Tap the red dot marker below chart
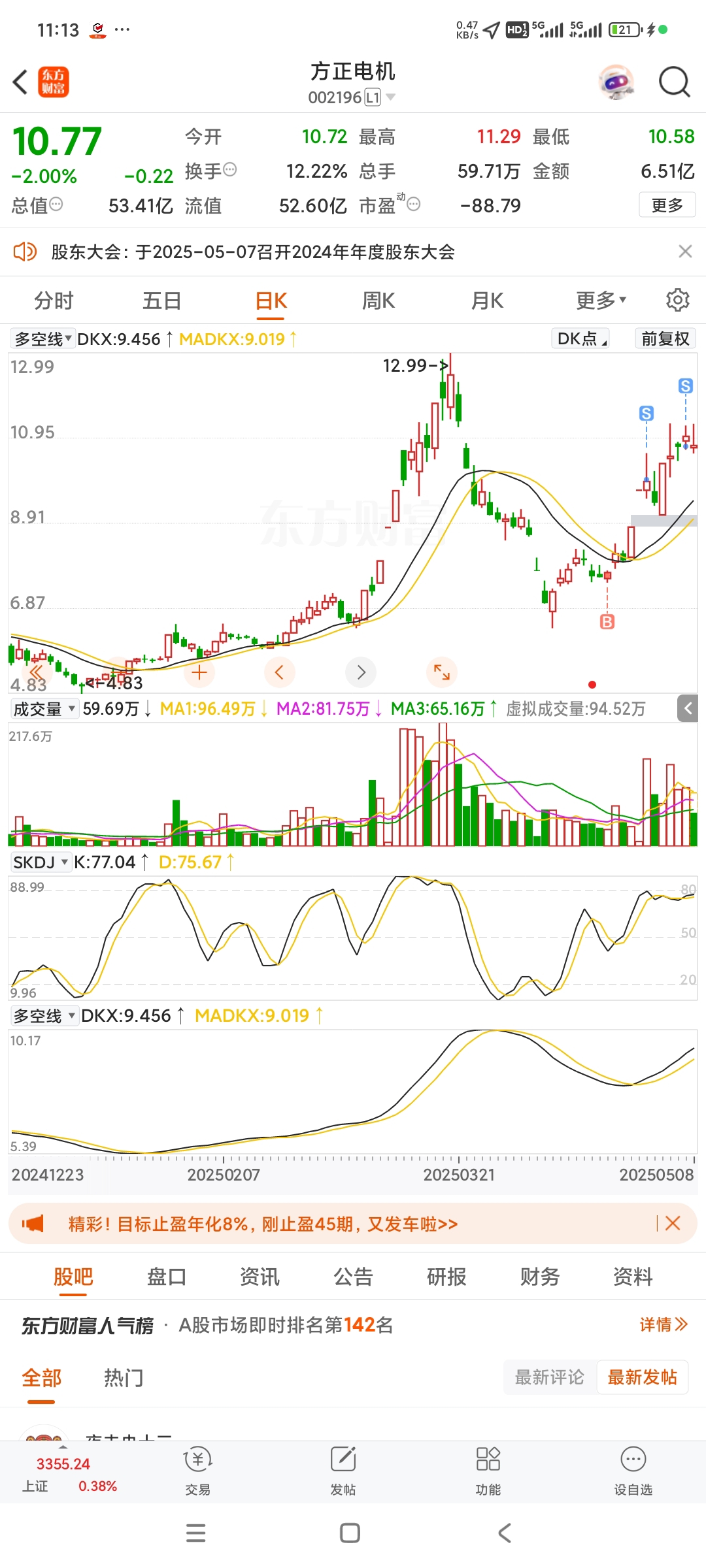Image resolution: width=706 pixels, height=1568 pixels. tap(592, 685)
